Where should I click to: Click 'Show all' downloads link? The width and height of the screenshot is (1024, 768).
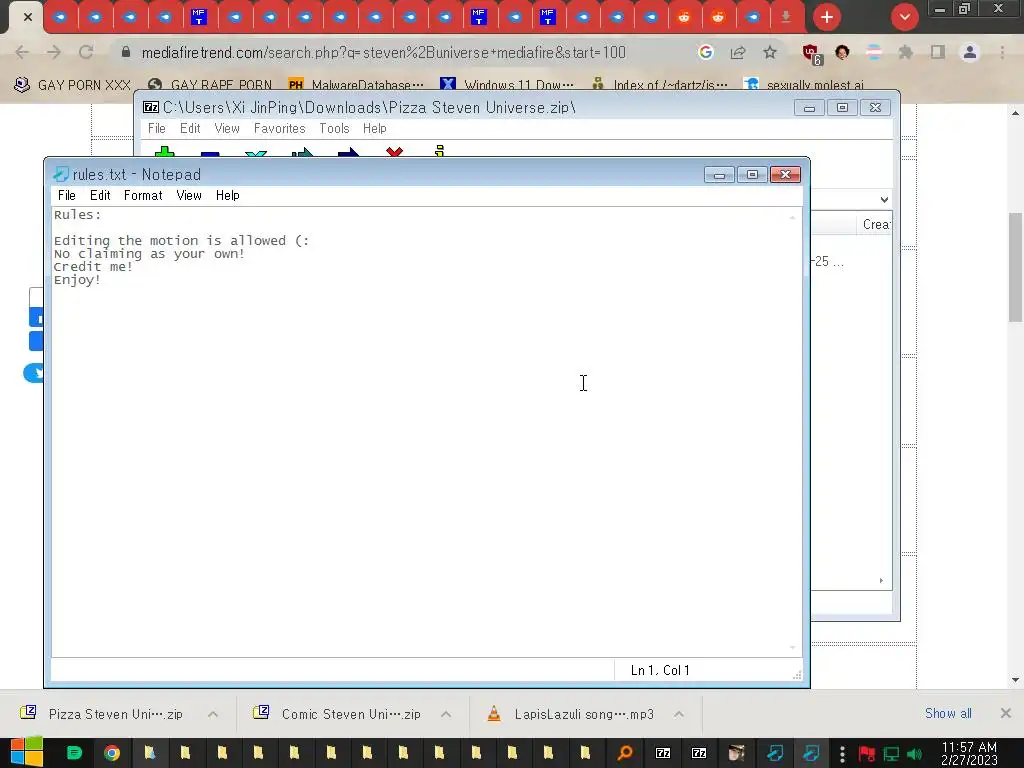[948, 714]
